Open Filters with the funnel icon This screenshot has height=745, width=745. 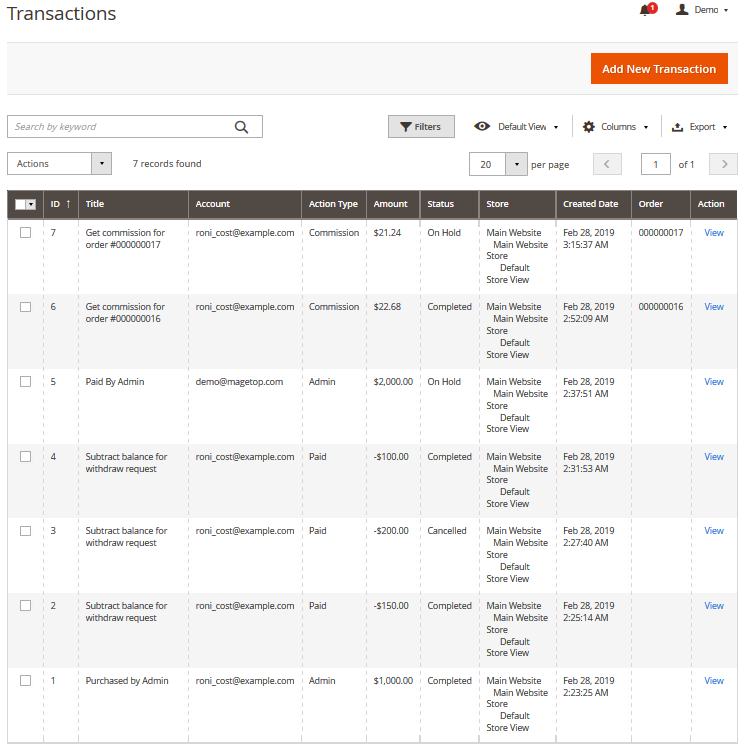(405, 127)
